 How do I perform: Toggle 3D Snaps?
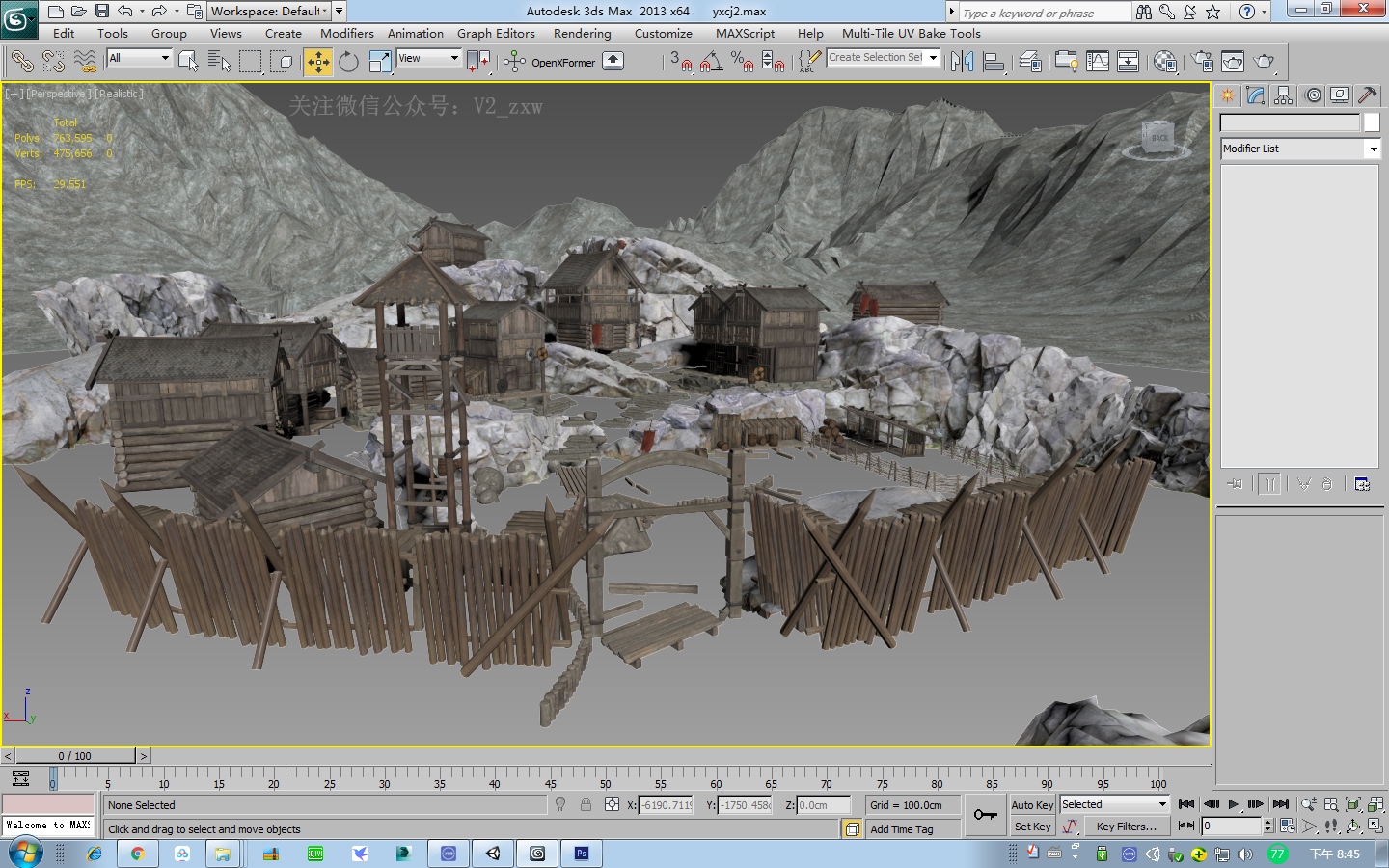(681, 62)
